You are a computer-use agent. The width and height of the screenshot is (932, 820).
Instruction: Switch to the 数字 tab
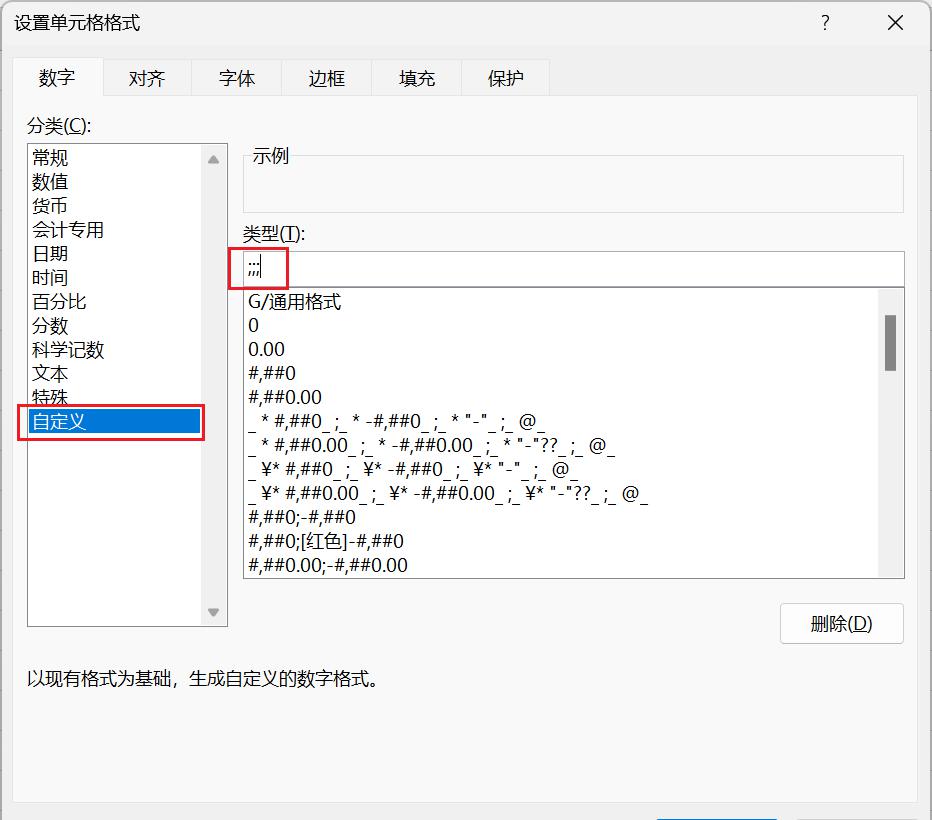(x=58, y=77)
